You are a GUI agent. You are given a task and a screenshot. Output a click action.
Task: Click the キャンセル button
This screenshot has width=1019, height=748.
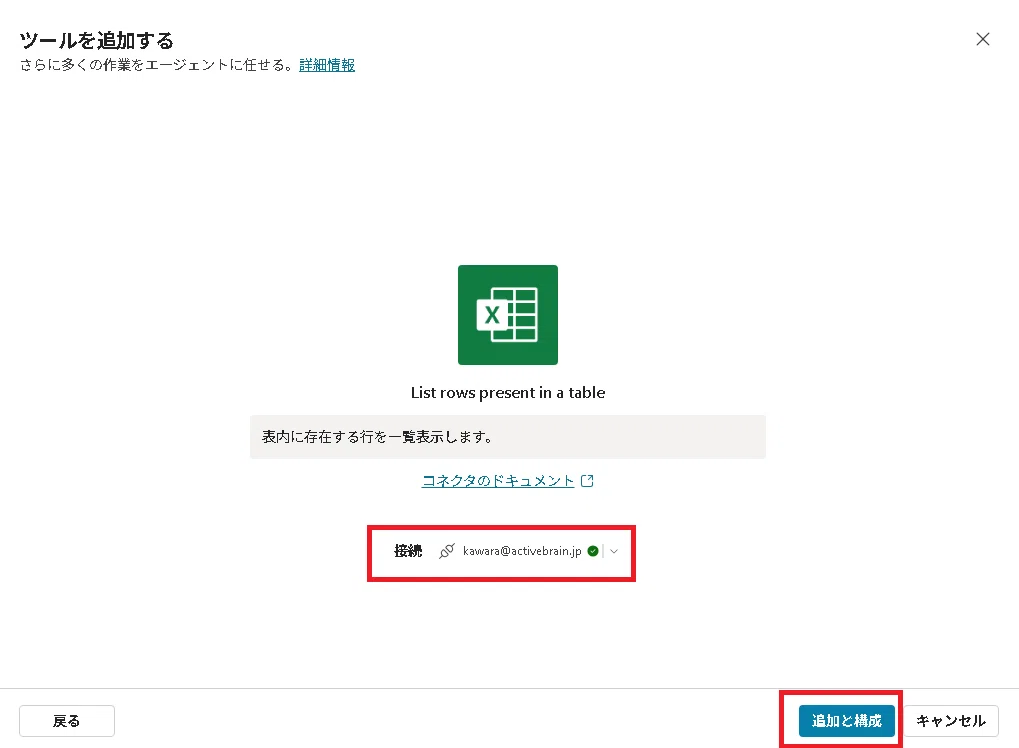[951, 721]
